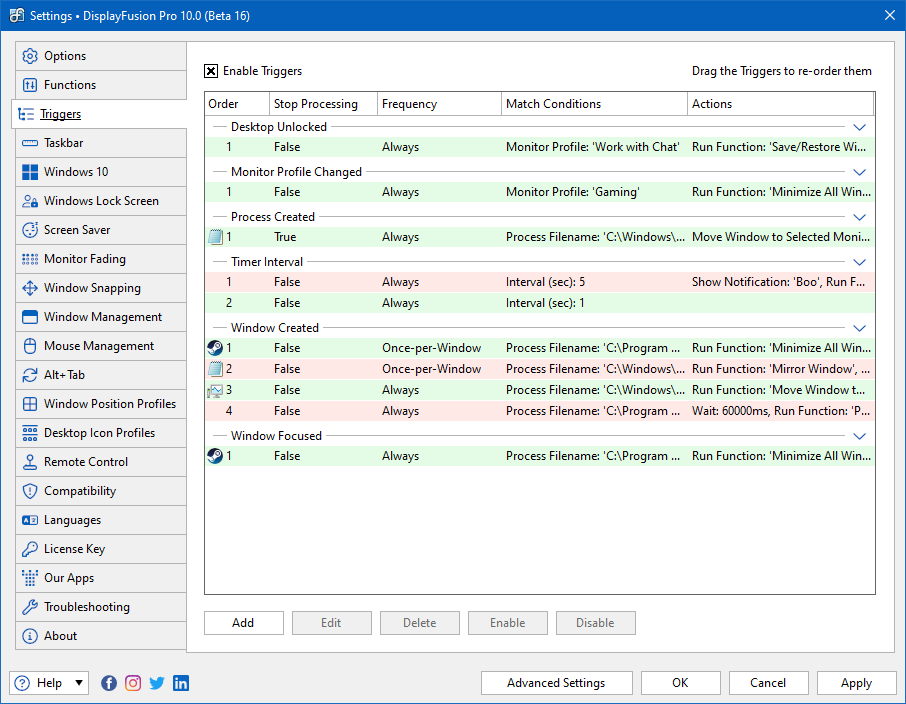Click the Options gear icon in sidebar
Image resolution: width=906 pixels, height=704 pixels.
point(29,56)
